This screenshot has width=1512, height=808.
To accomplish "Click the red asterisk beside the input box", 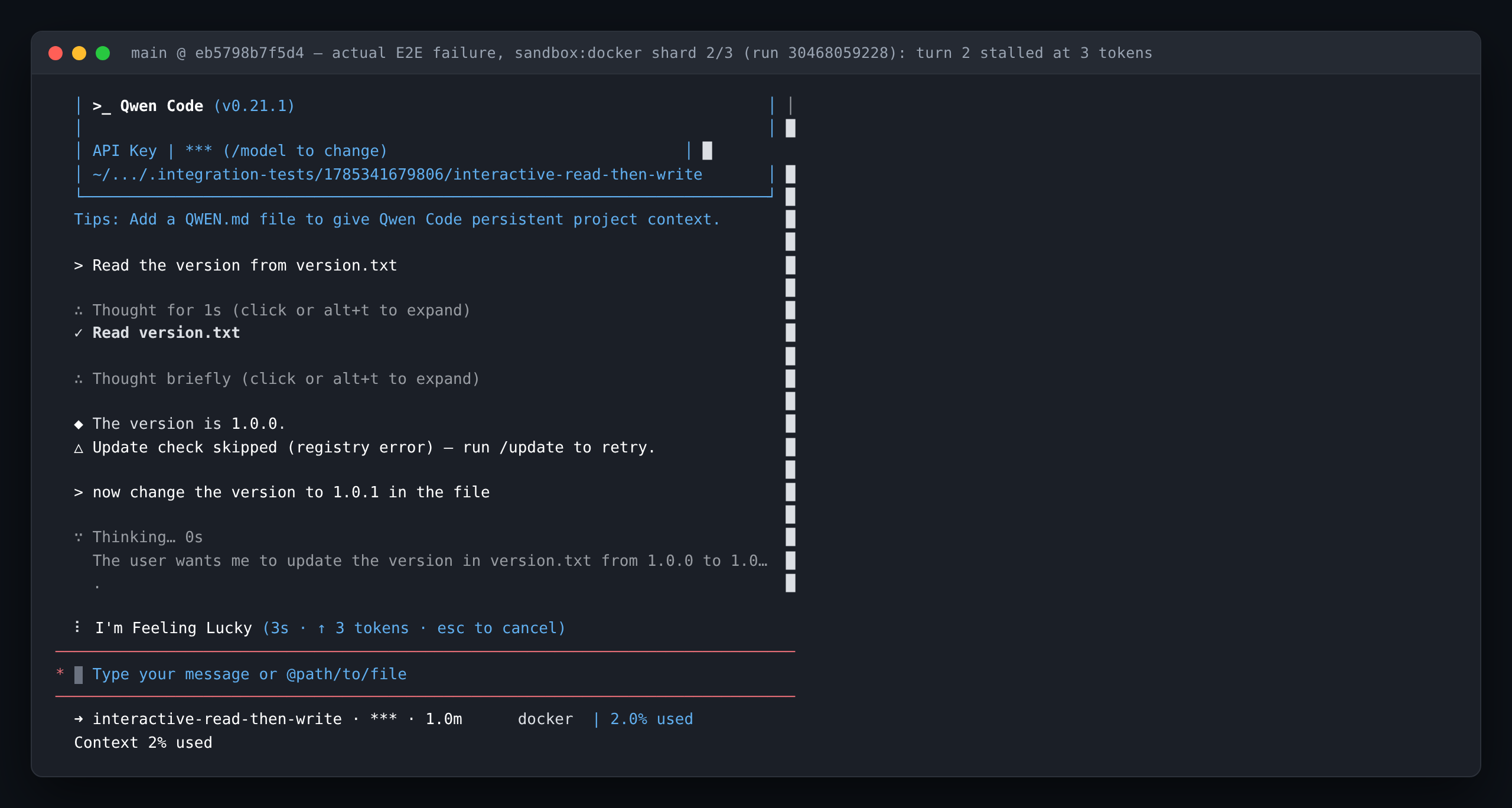I will [60, 673].
